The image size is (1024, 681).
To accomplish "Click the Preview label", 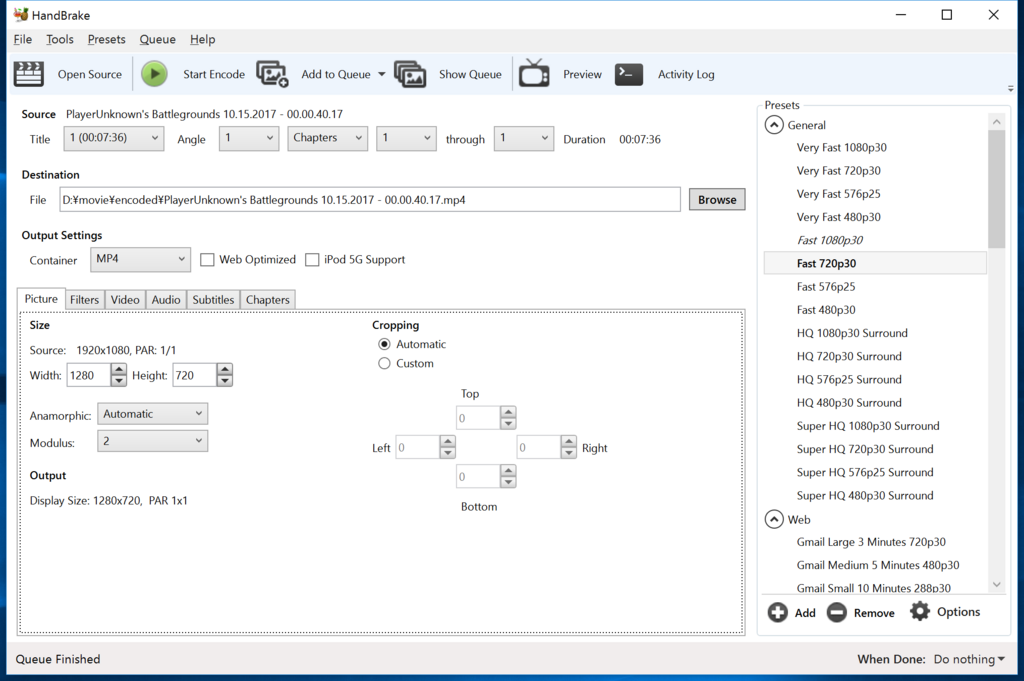I will tap(583, 74).
